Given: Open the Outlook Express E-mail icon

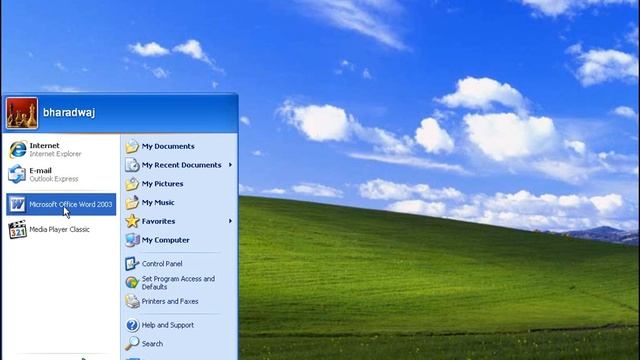Looking at the screenshot, I should pyautogui.click(x=17, y=174).
